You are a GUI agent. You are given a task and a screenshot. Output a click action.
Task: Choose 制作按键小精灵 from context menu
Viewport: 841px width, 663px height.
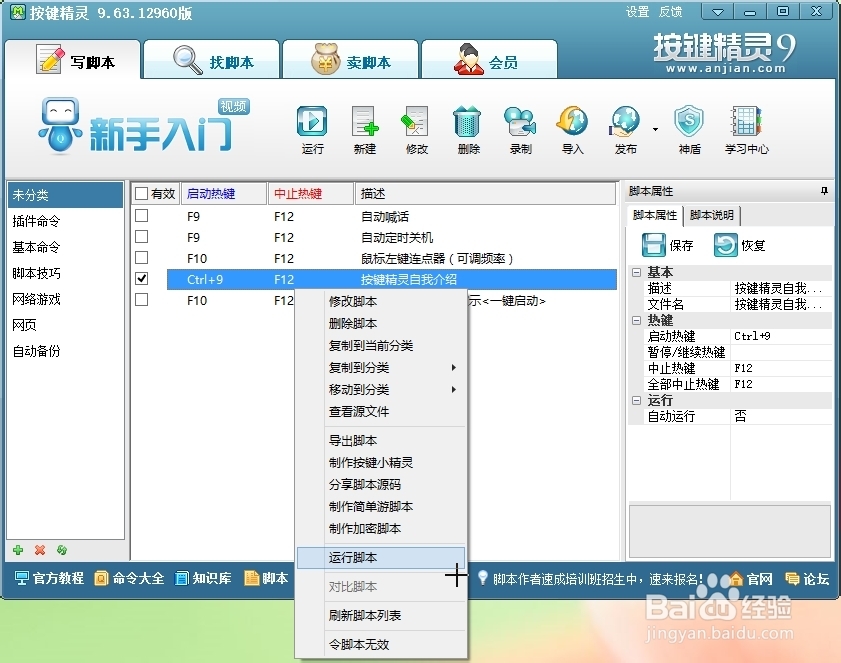(x=381, y=462)
